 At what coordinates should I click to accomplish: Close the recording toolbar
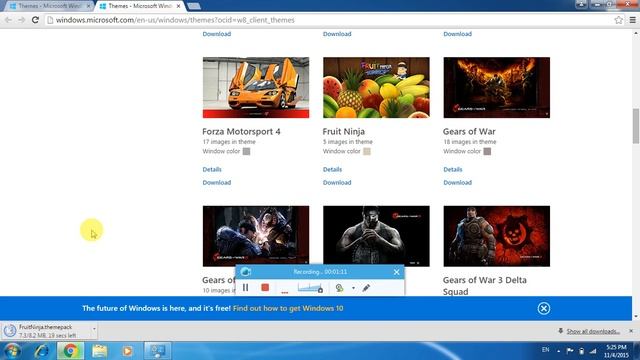[x=396, y=272]
